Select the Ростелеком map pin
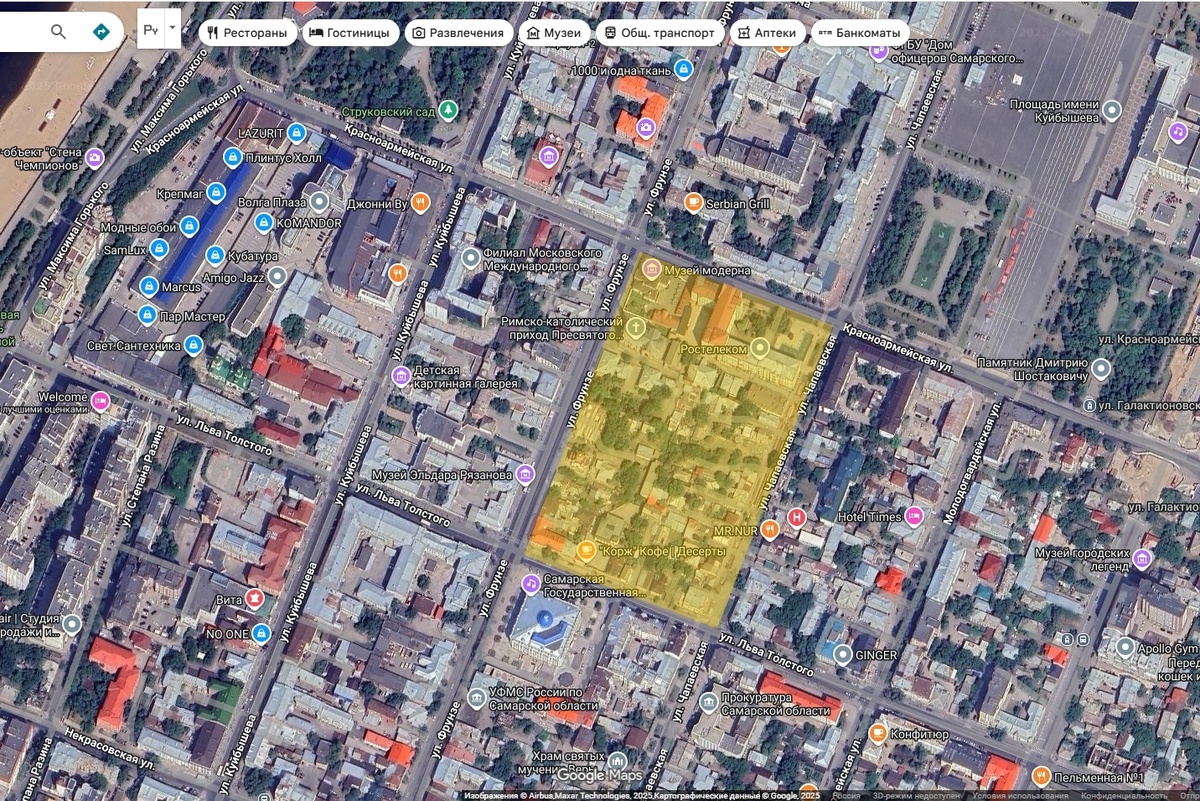 760,349
